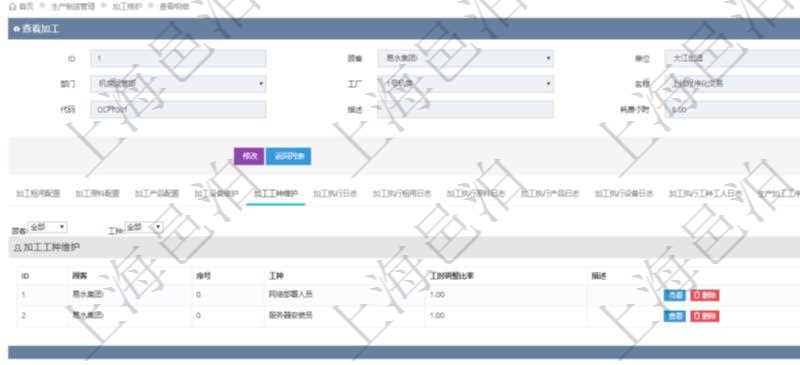
Task: Click the 代码 input field
Action: (178, 109)
